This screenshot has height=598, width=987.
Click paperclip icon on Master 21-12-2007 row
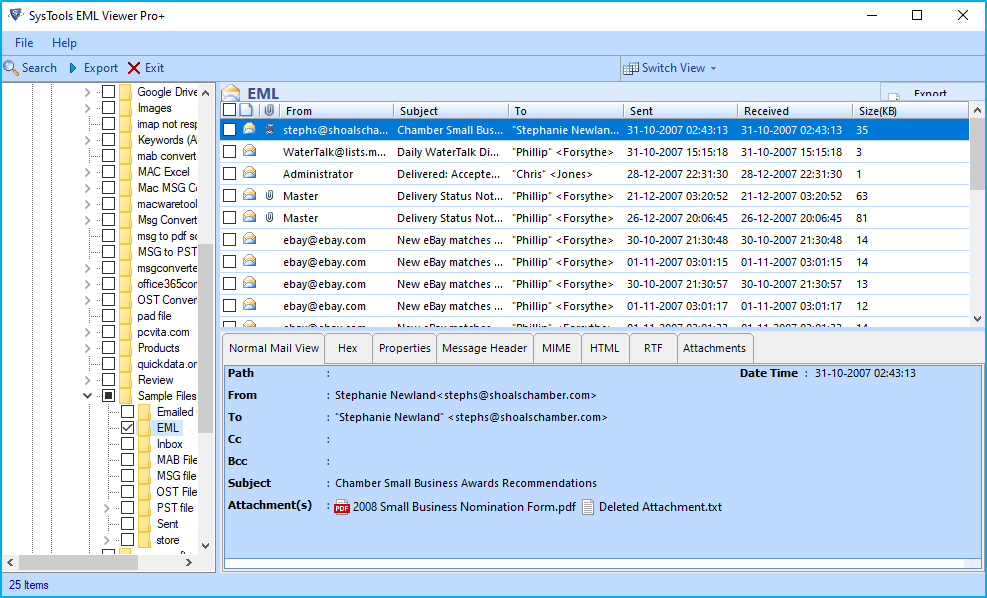click(269, 196)
